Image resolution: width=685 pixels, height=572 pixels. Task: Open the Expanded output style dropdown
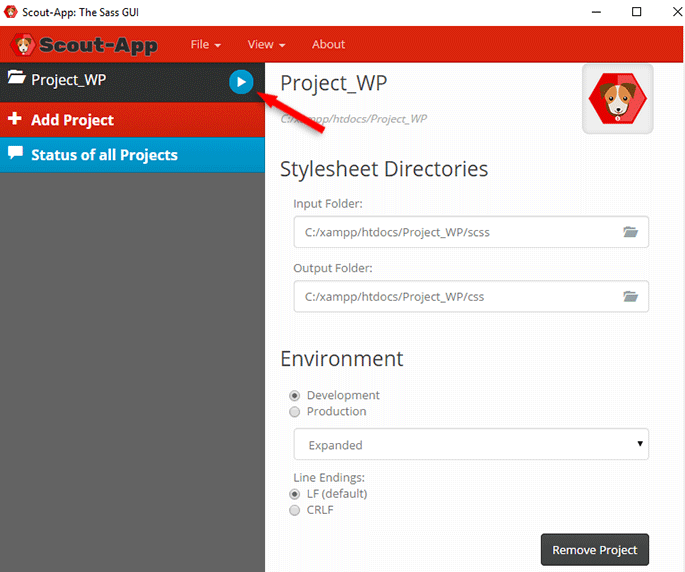click(x=471, y=444)
